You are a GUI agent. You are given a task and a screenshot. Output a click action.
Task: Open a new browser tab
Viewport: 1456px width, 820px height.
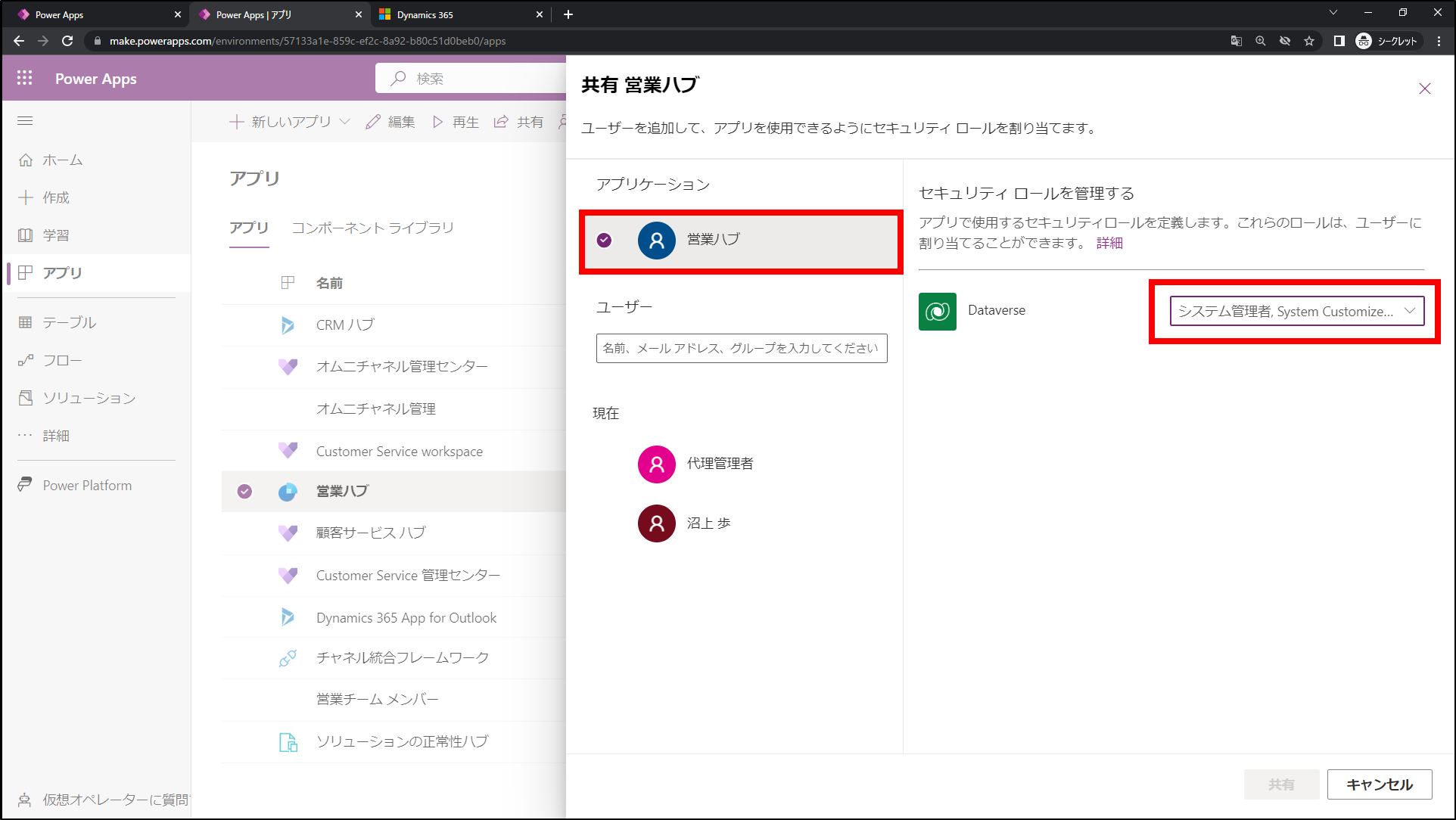[568, 14]
